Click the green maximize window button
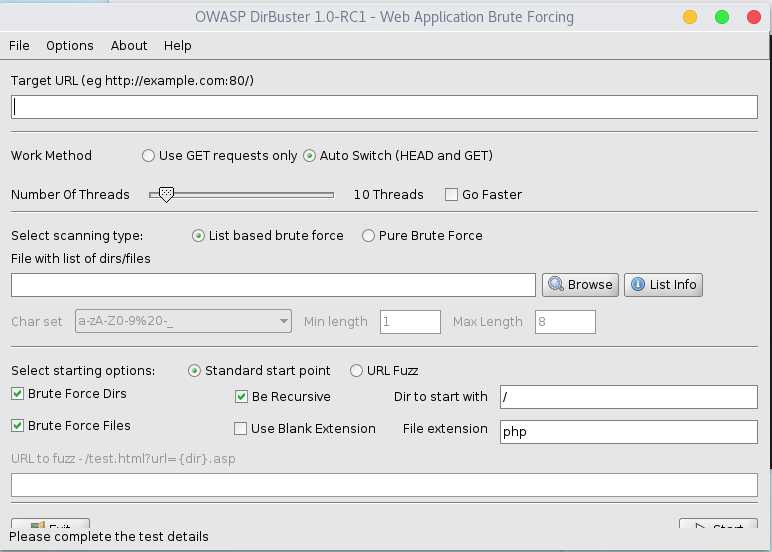Viewport: 772px width, 552px height. (722, 17)
